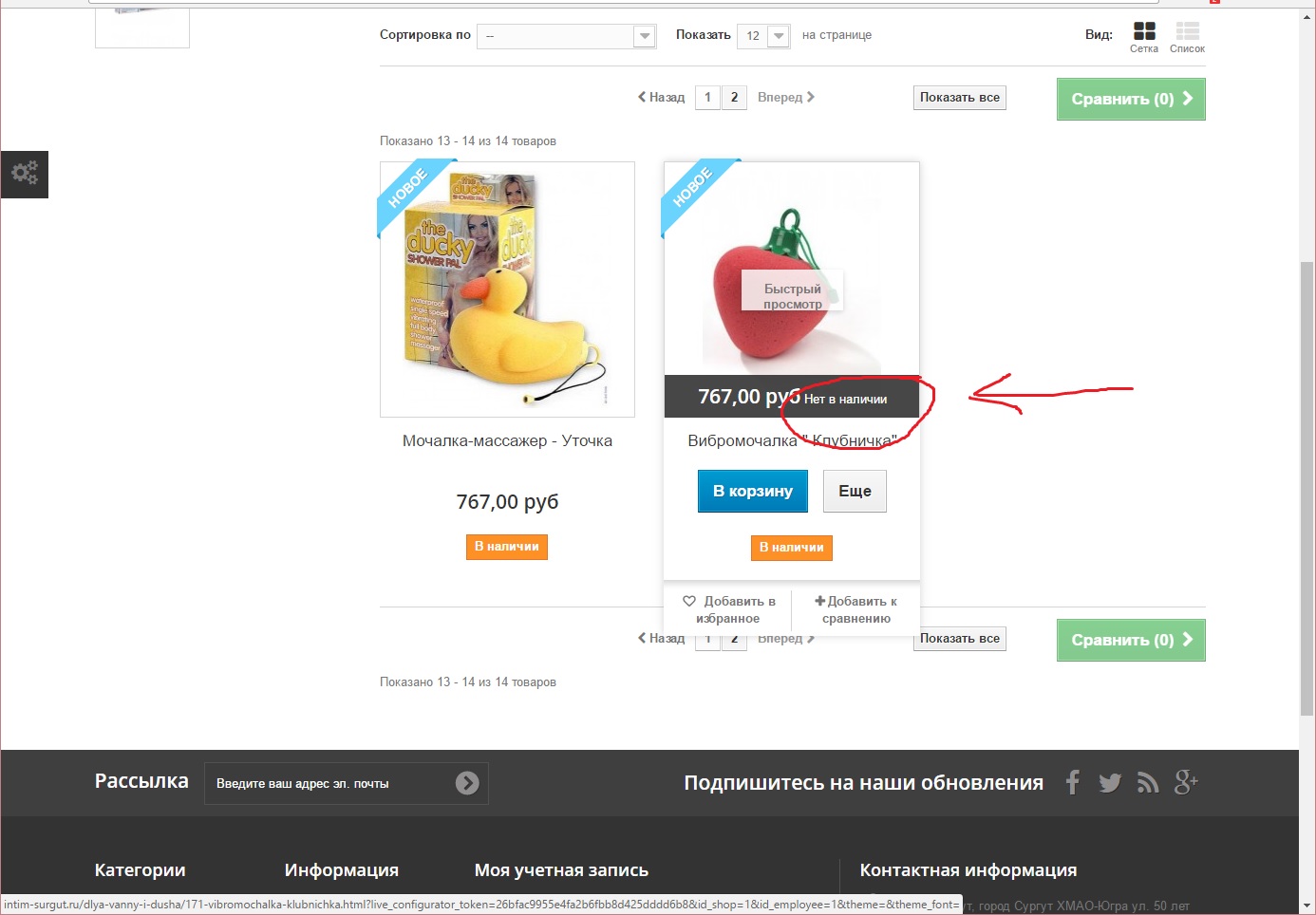Open the Facebook social icon
Image resolution: width=1316 pixels, height=915 pixels.
[x=1073, y=782]
